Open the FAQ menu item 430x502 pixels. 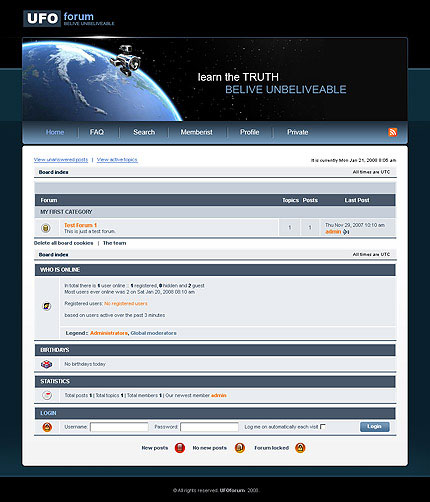click(97, 132)
